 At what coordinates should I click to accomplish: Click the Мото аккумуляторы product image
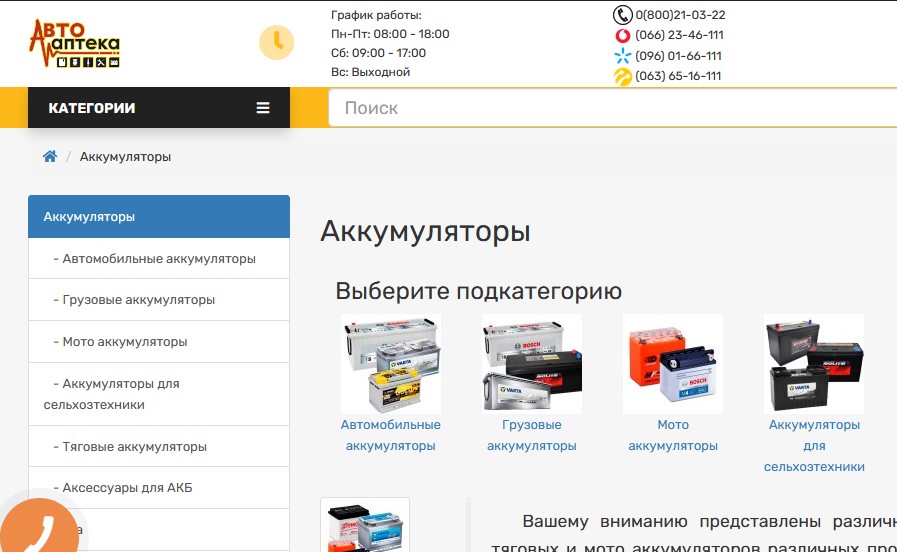673,364
